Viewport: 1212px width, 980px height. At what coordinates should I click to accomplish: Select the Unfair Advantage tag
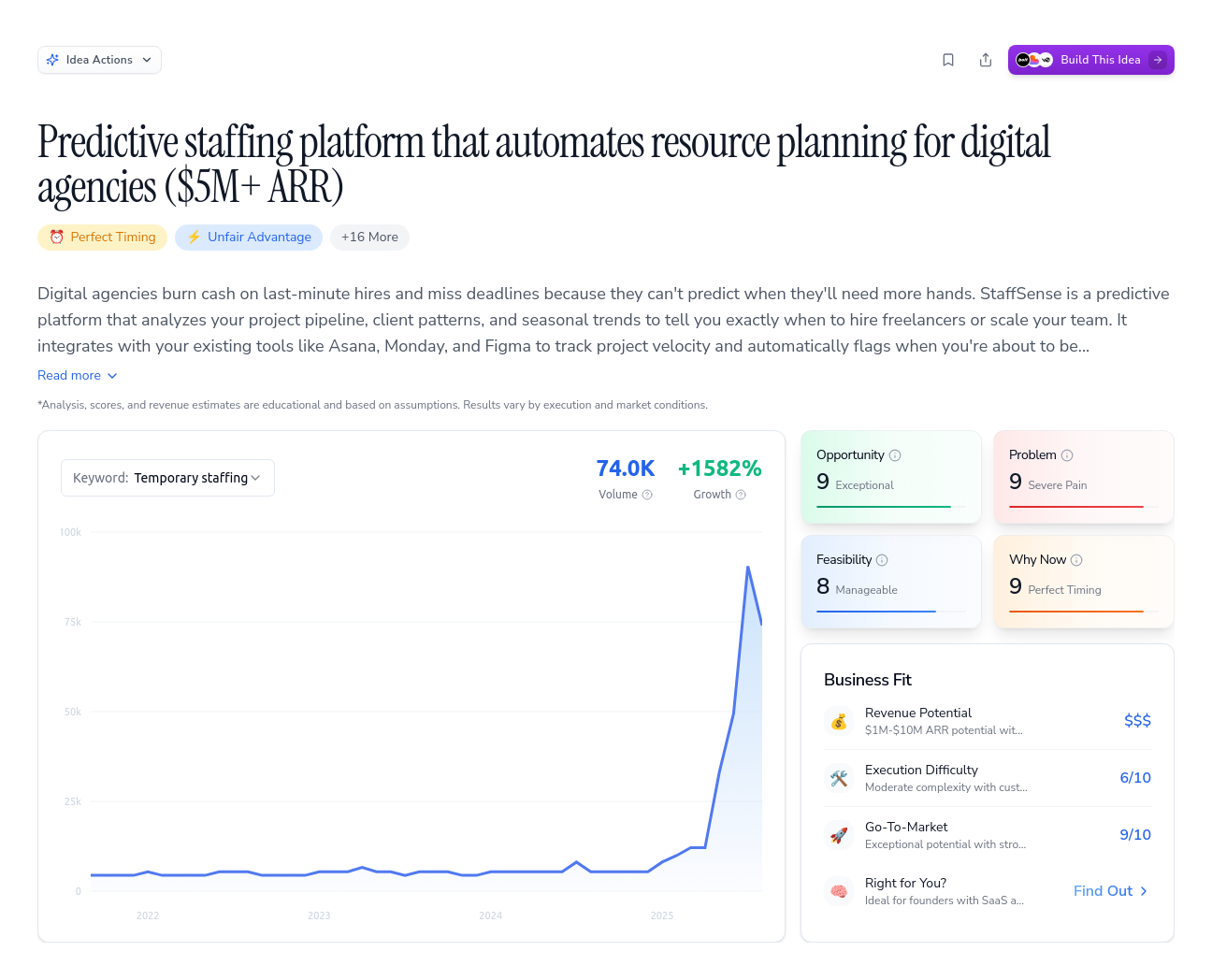249,238
